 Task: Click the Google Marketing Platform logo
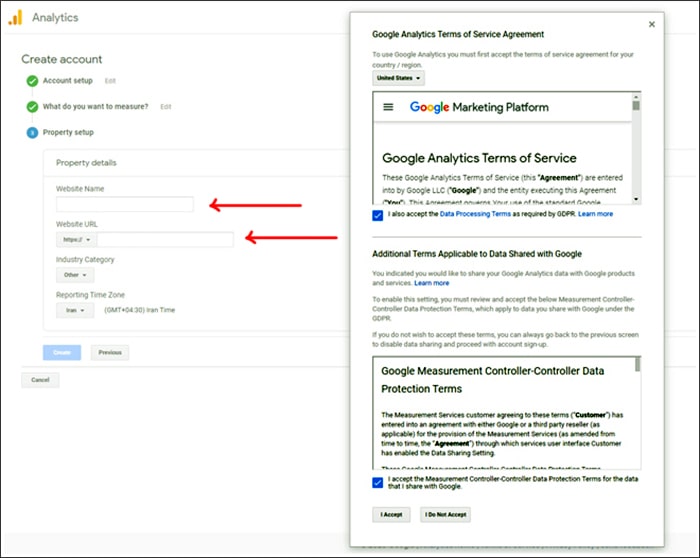click(x=479, y=107)
